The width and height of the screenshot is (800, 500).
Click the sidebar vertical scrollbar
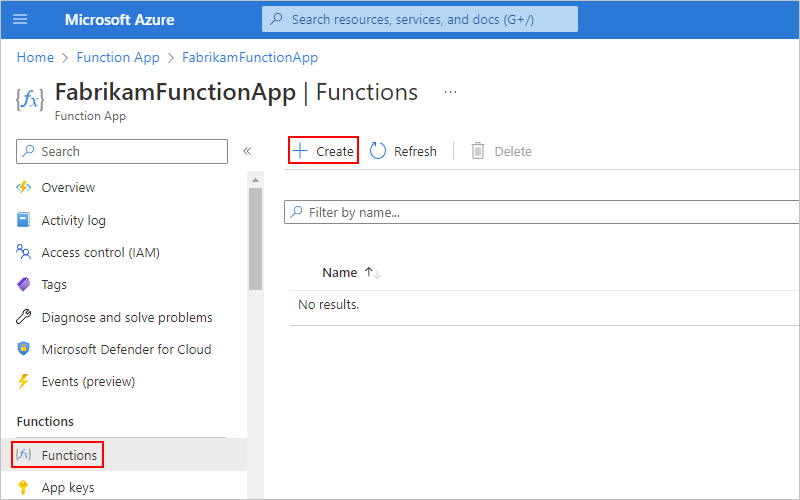(255, 240)
